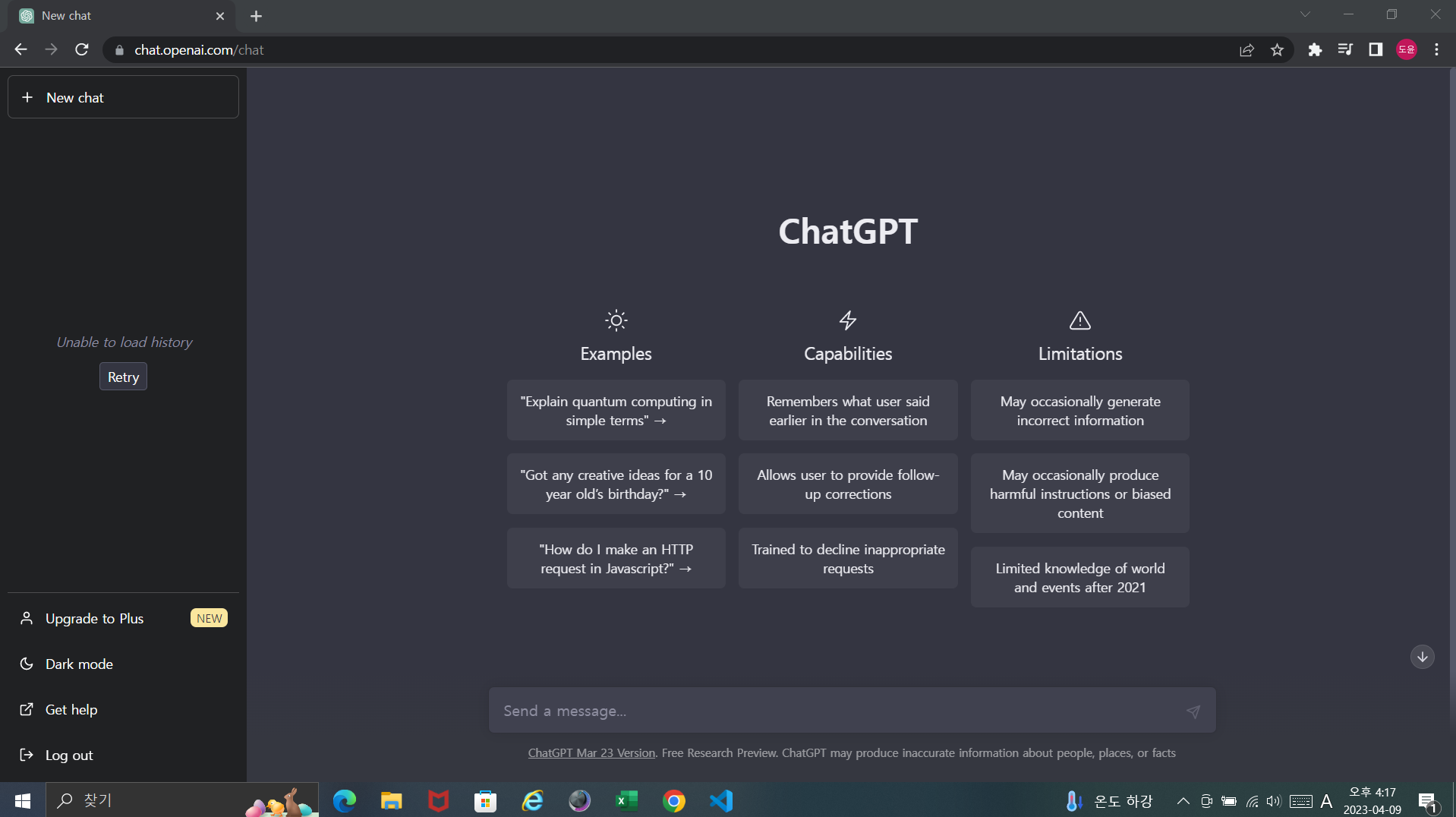Open Visual Studio Code from taskbar

[721, 800]
